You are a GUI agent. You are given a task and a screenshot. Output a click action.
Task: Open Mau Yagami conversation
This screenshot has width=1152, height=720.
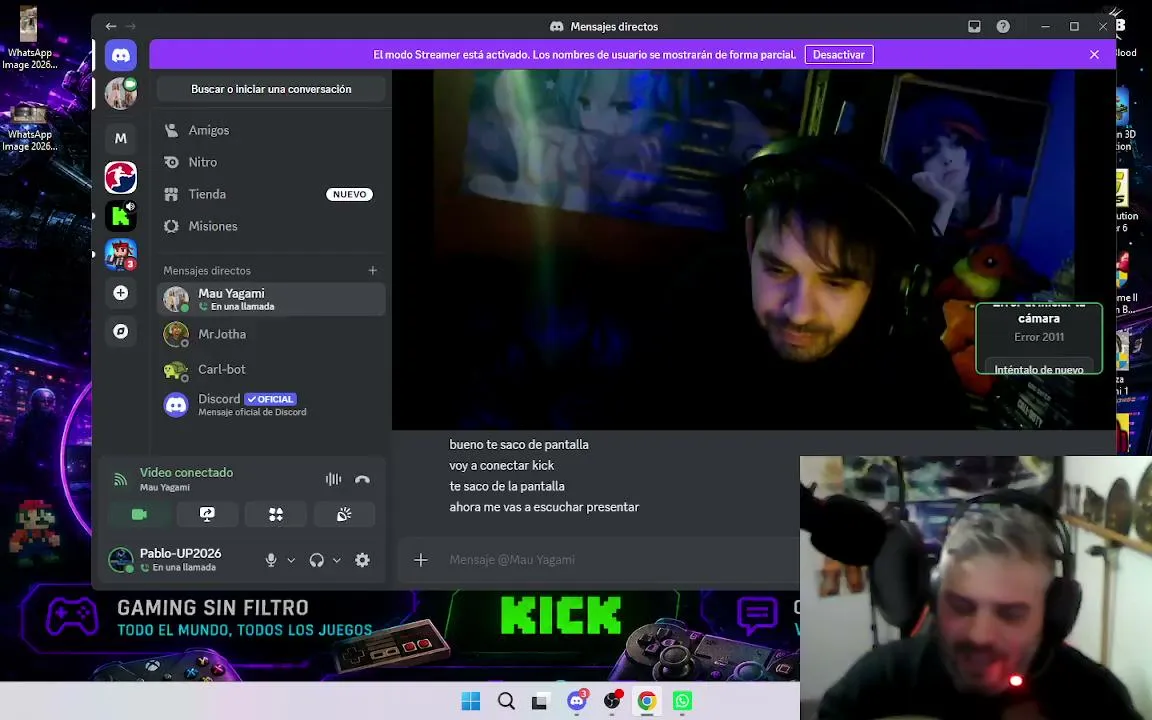tap(271, 299)
